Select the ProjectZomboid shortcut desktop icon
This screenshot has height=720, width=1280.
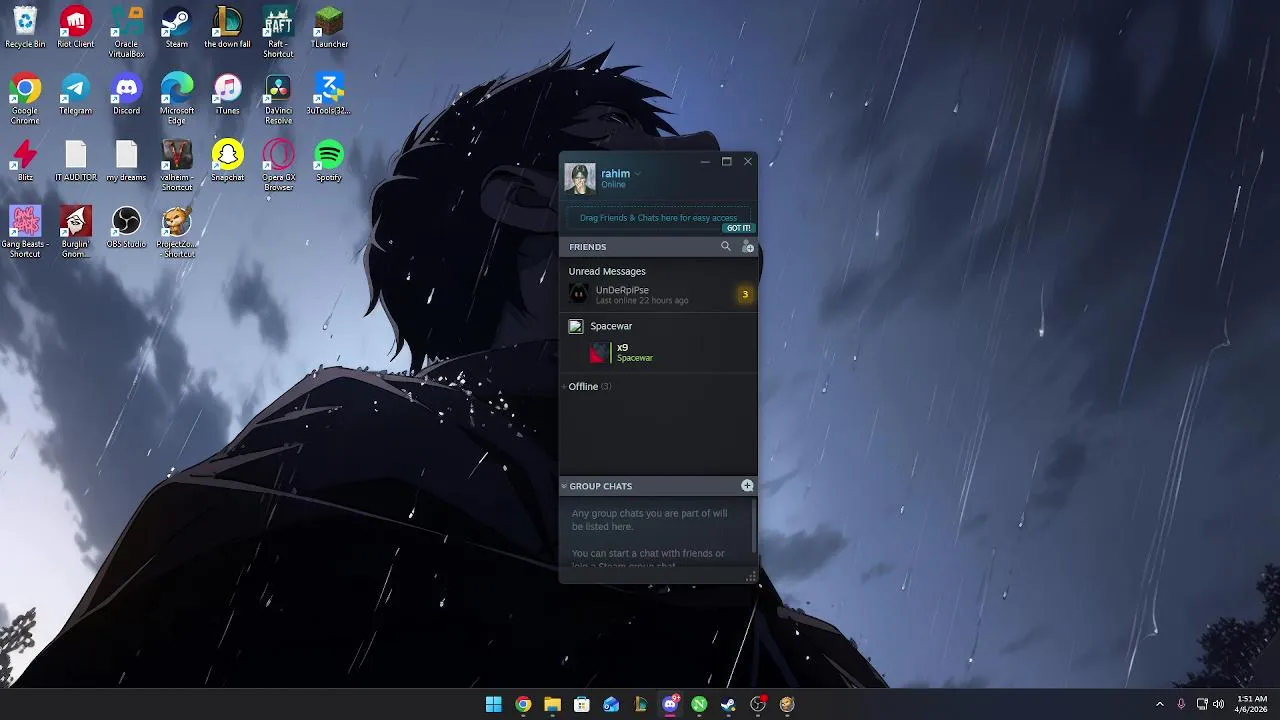177,231
